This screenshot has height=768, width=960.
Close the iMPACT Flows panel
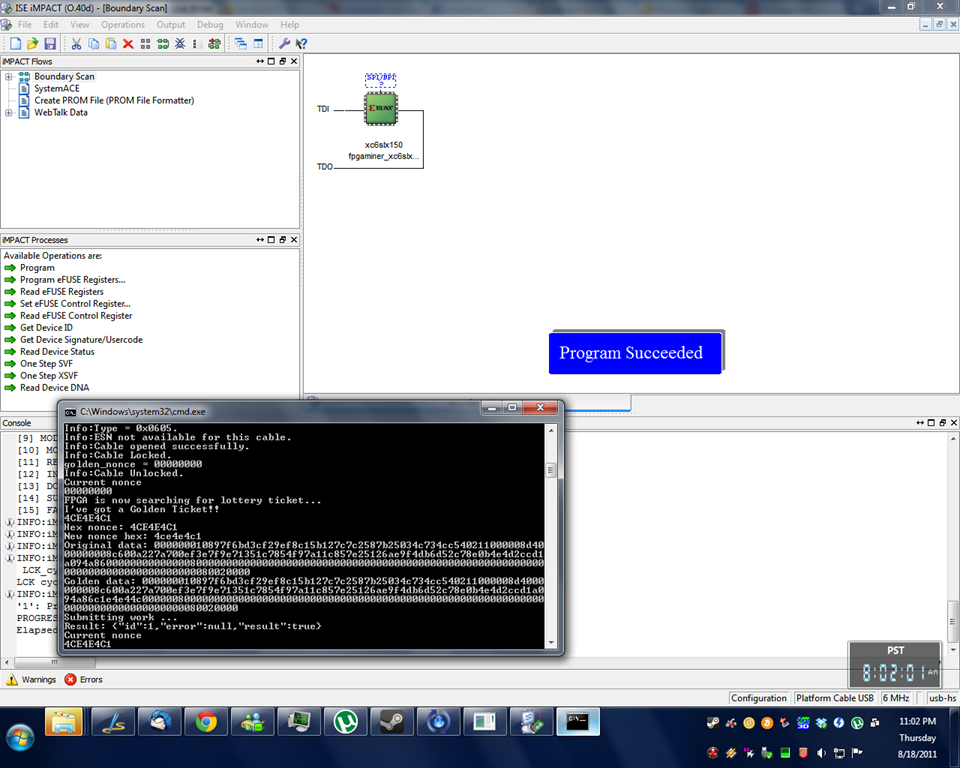294,61
